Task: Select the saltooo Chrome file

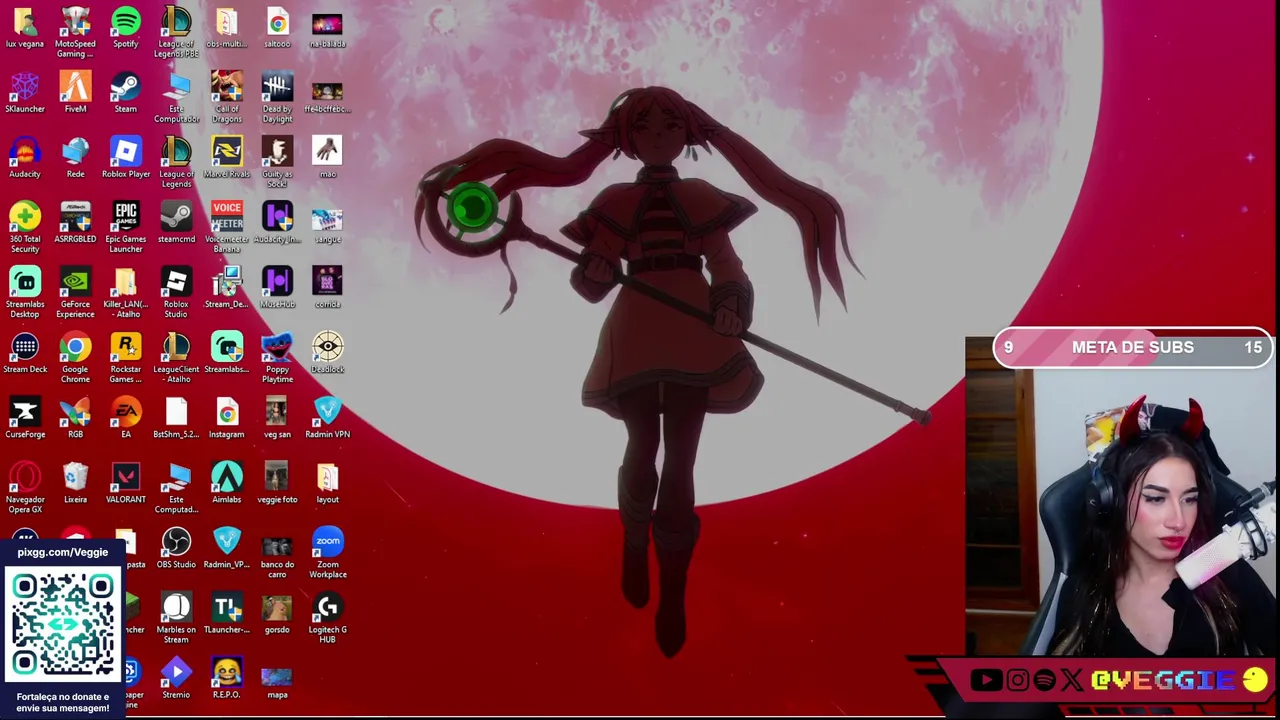Action: pos(277,27)
